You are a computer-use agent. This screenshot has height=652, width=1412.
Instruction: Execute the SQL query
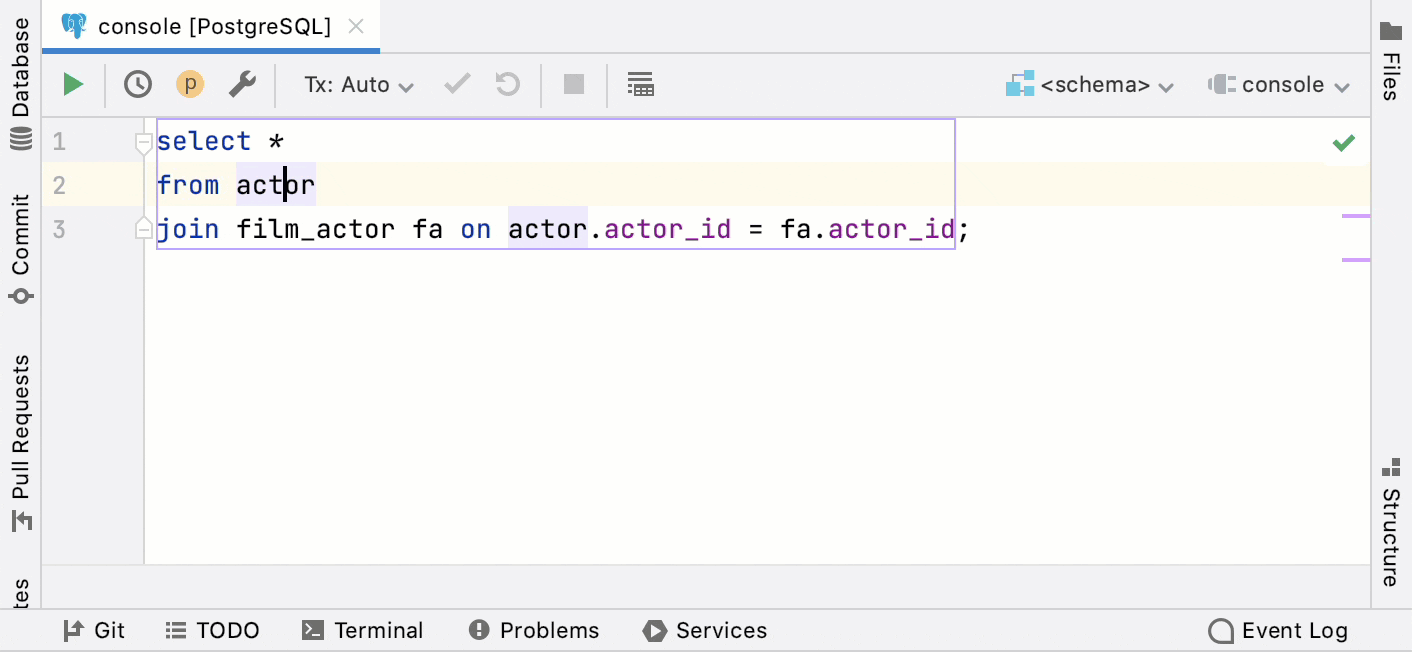(x=72, y=84)
